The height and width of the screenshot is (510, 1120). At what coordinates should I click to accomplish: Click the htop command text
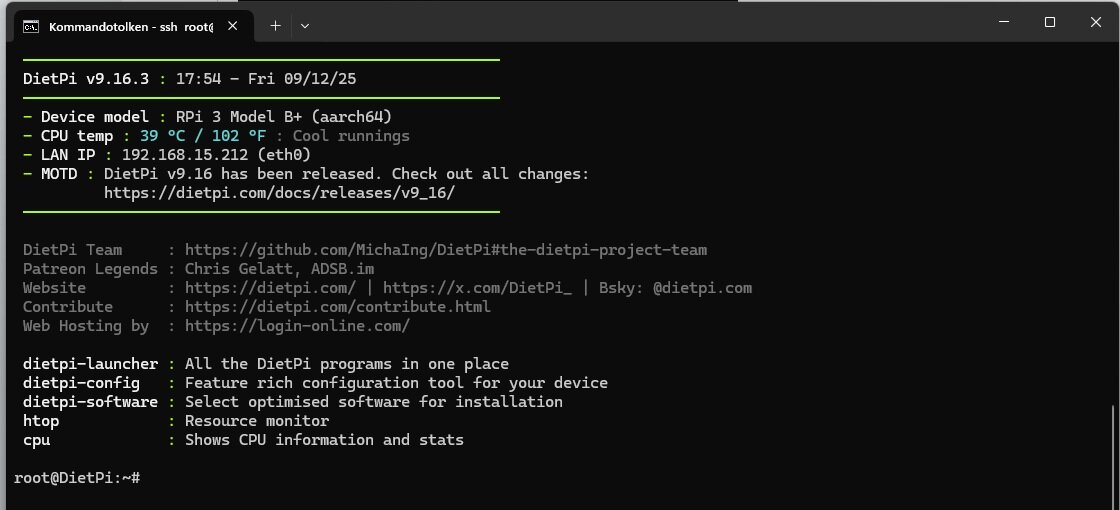(x=41, y=421)
